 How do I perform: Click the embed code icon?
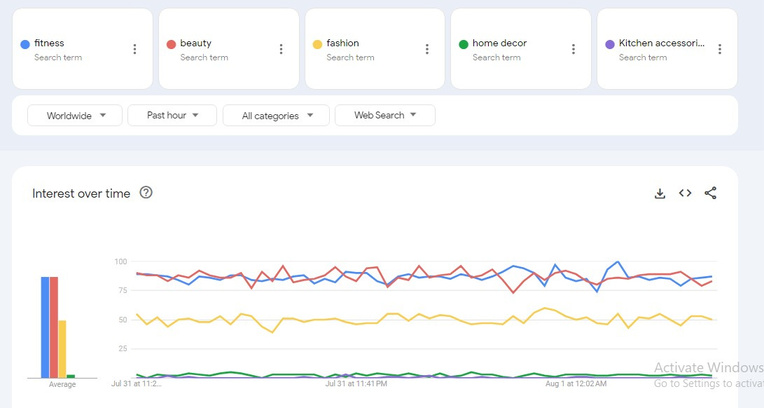click(x=685, y=193)
